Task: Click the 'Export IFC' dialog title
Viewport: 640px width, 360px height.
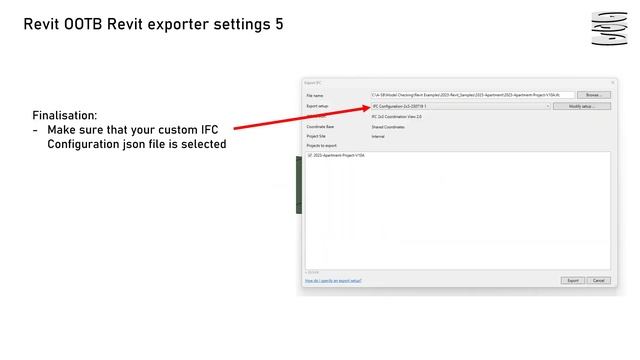Action: point(313,83)
